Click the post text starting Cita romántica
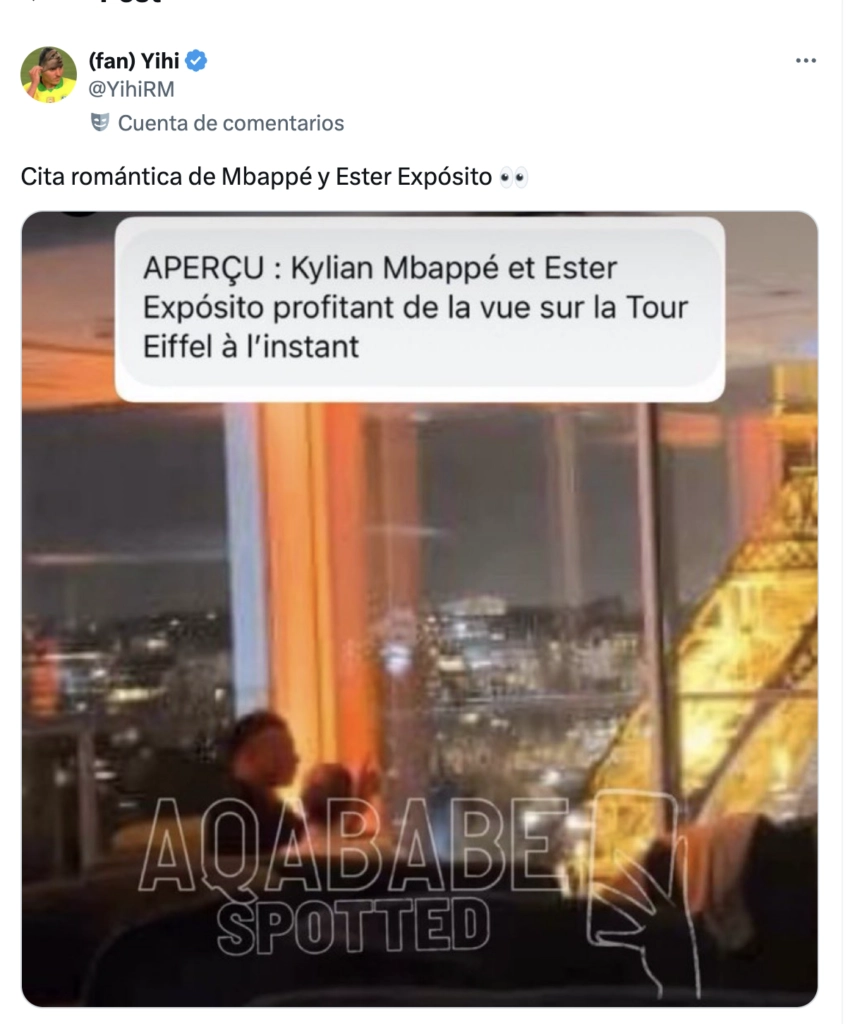 pos(274,177)
